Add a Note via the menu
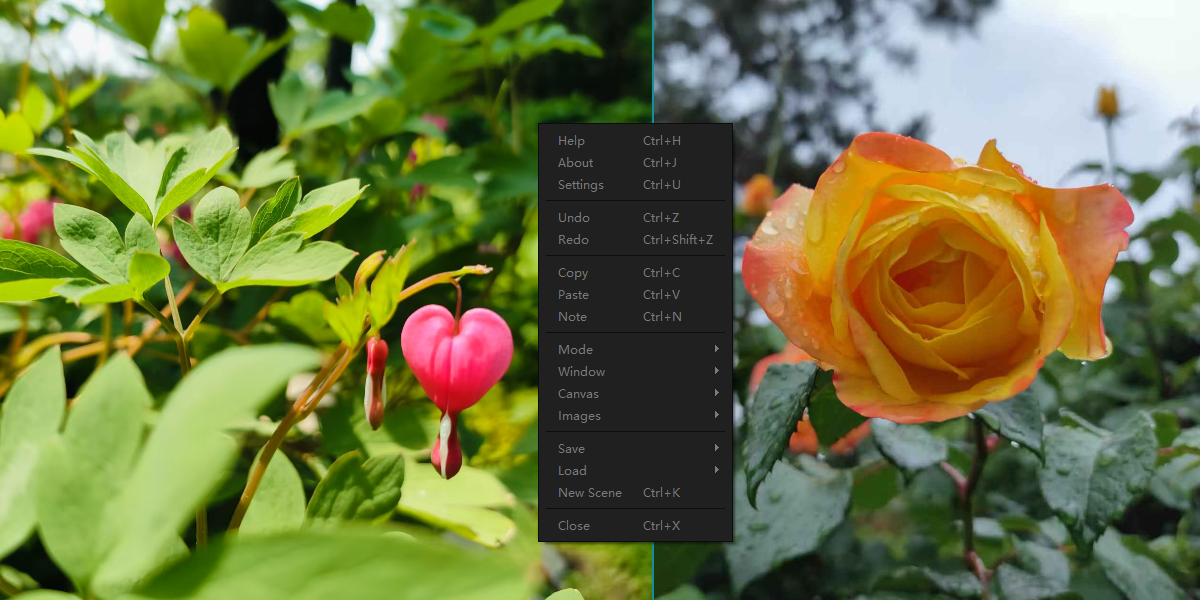 click(x=572, y=317)
